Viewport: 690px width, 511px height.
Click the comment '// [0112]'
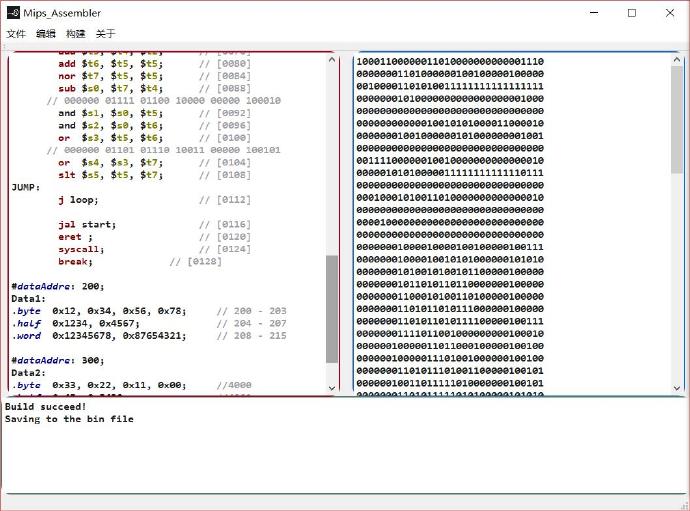pyautogui.click(x=225, y=200)
